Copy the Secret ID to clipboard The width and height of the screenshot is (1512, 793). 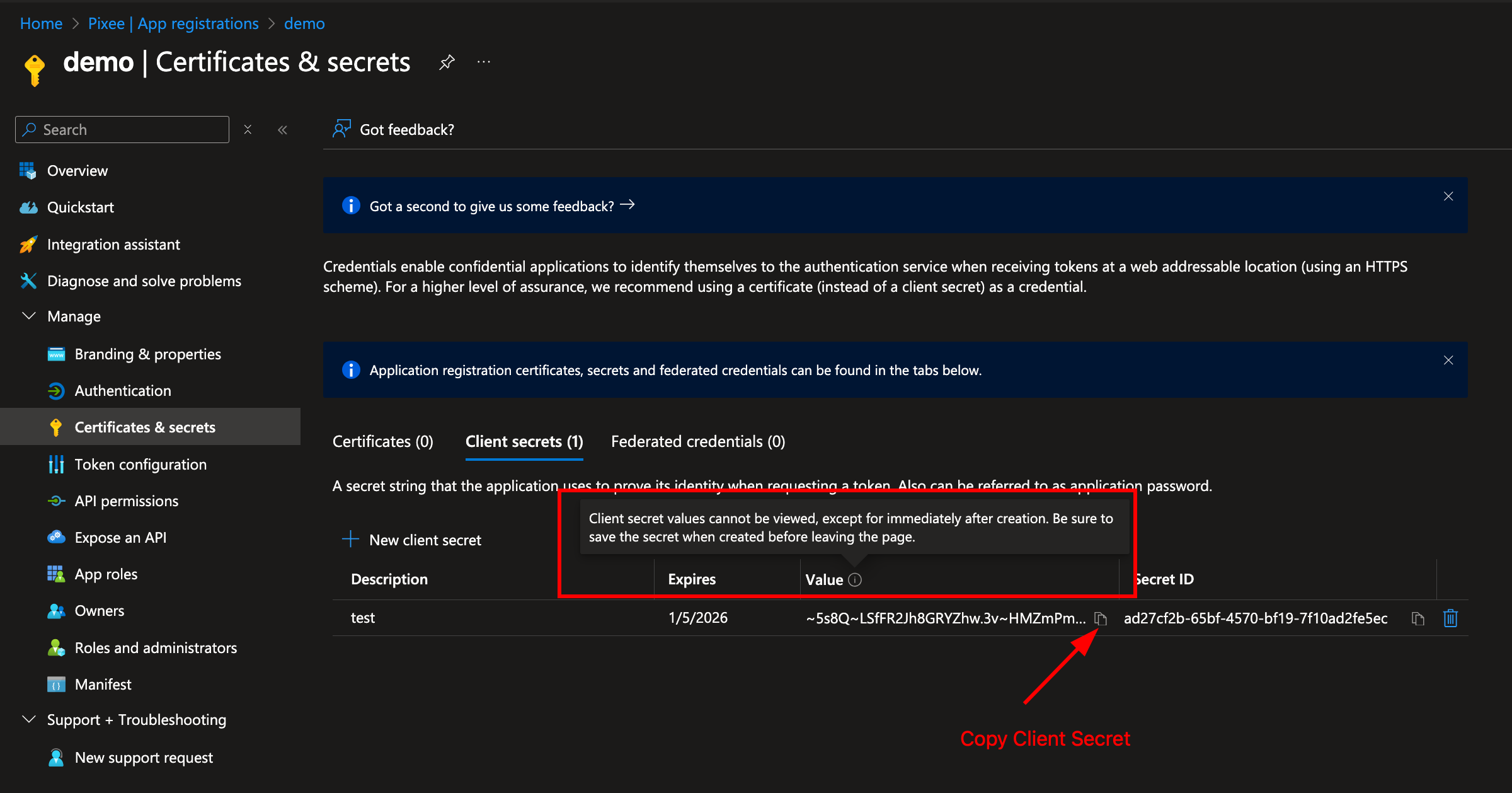(x=1417, y=618)
